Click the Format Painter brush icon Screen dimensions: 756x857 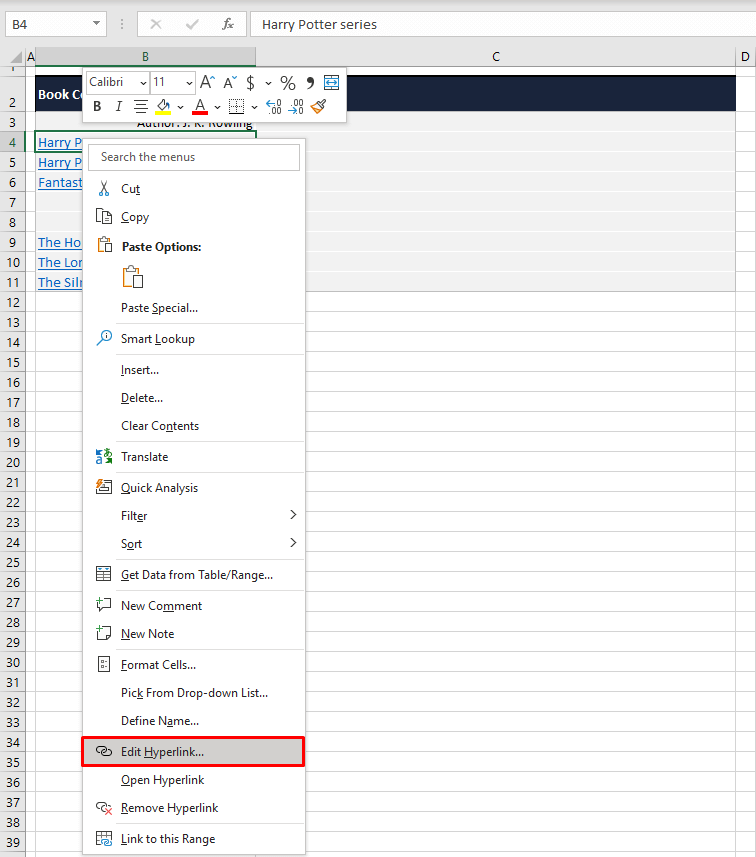(x=318, y=106)
